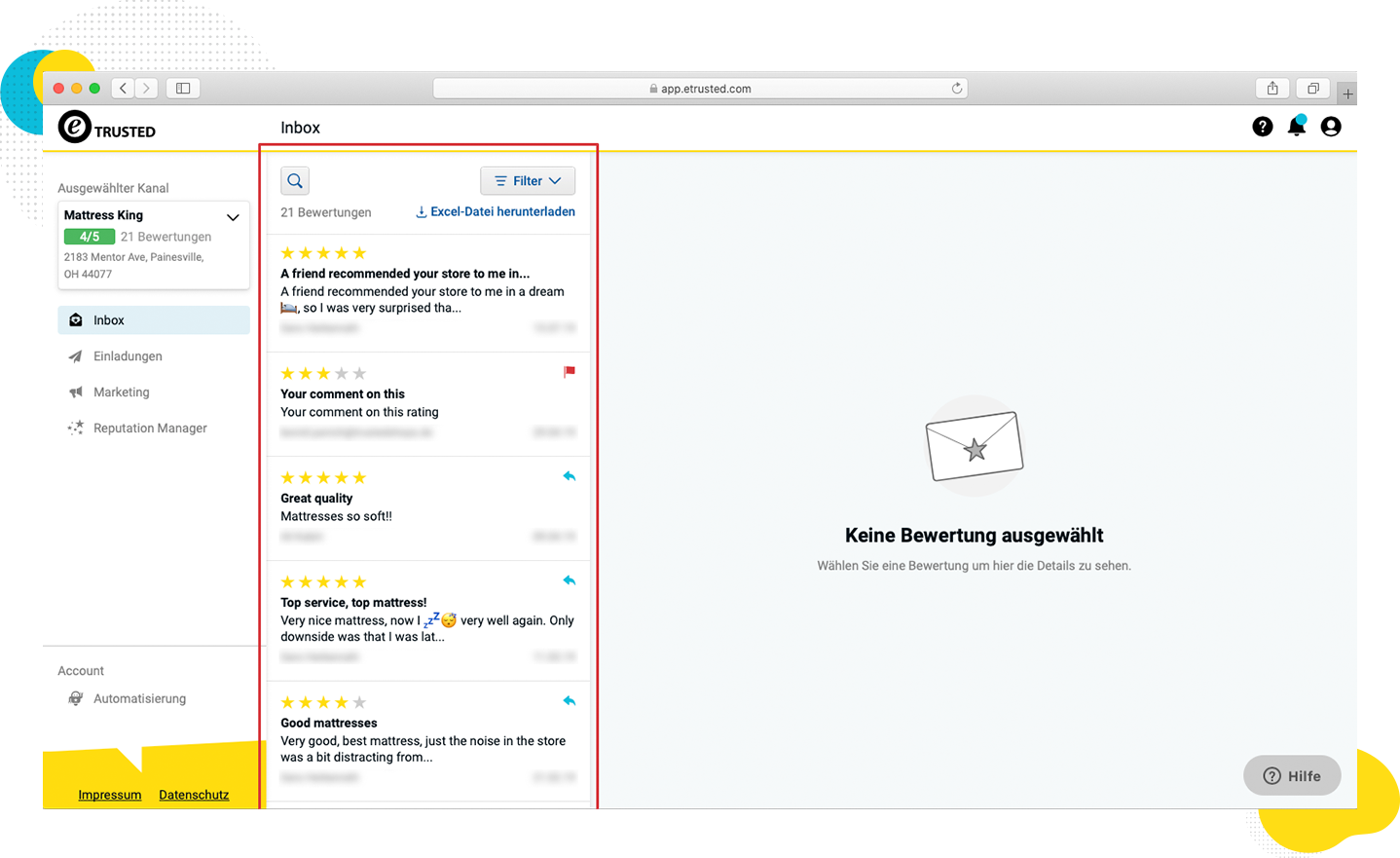Open Reputation Manager from the sidebar
The height and width of the screenshot is (858, 1400).
(x=150, y=428)
